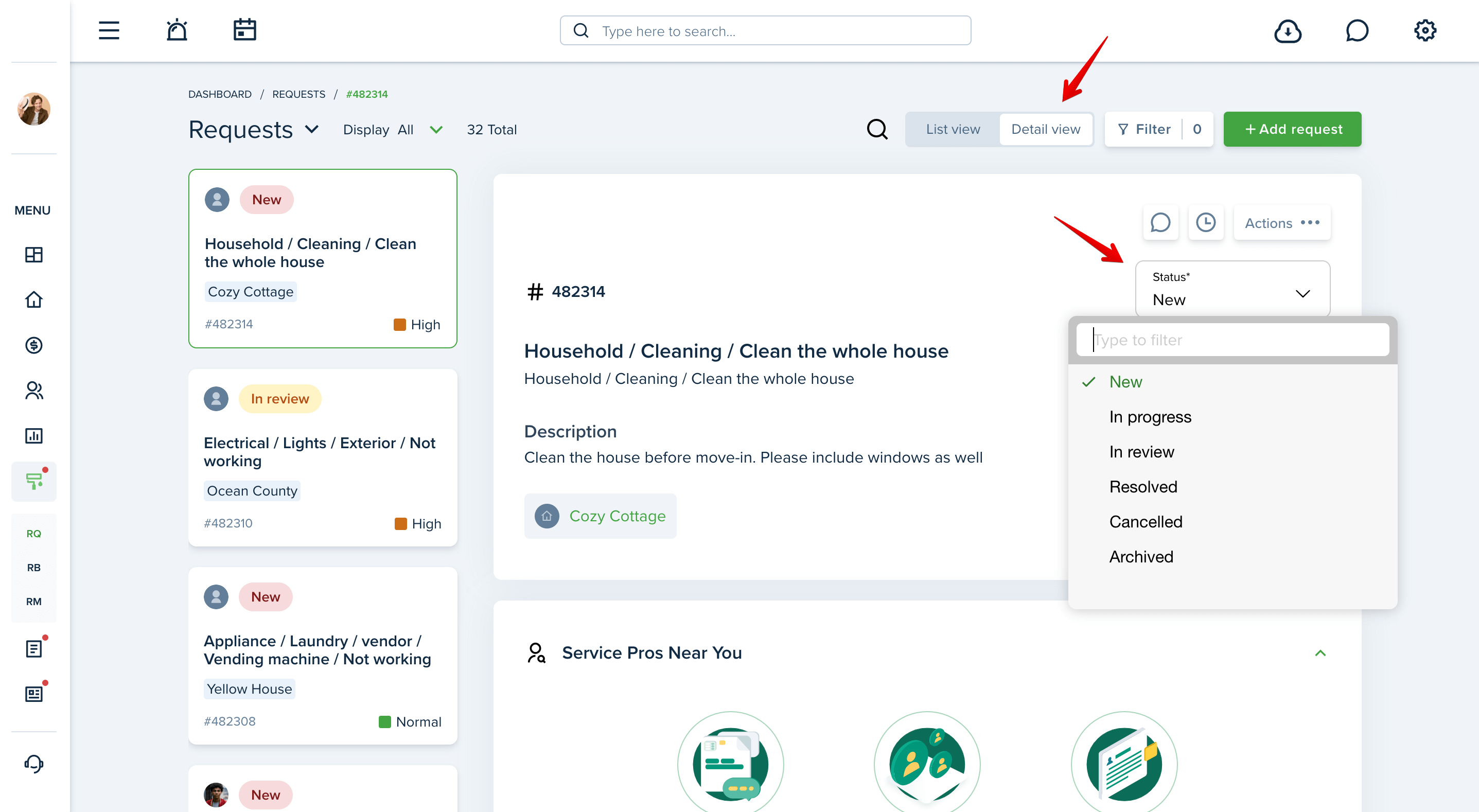
Task: Open the Actions menu
Action: tap(1281, 223)
